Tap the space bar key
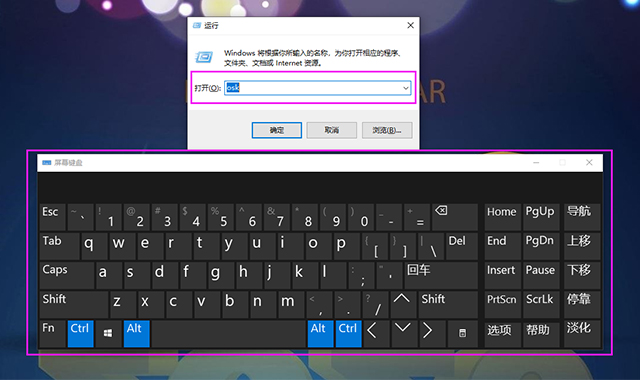 (x=229, y=333)
